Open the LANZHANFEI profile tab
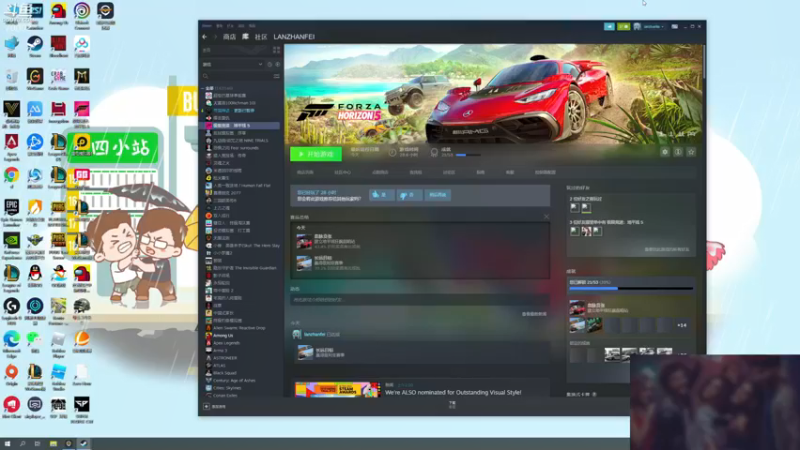The width and height of the screenshot is (800, 450). click(294, 37)
